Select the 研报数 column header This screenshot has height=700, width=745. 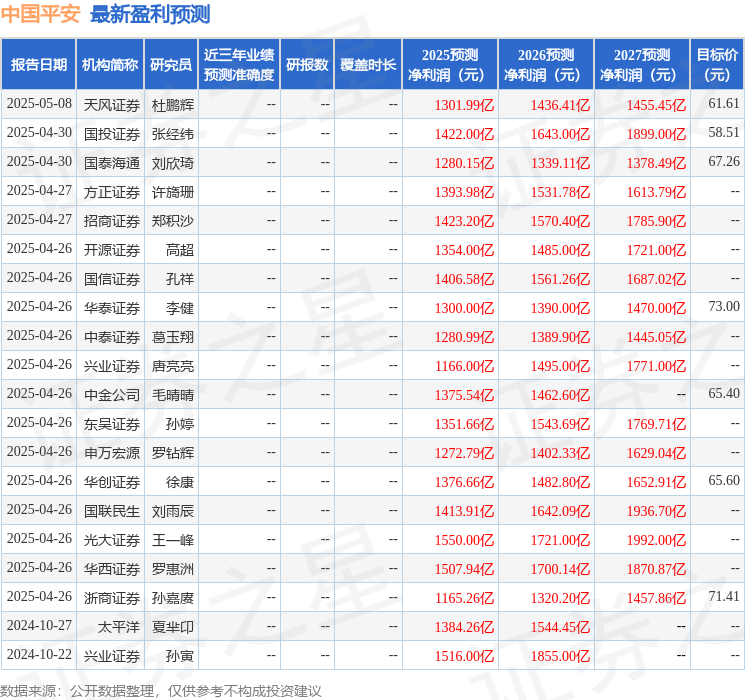[x=306, y=65]
